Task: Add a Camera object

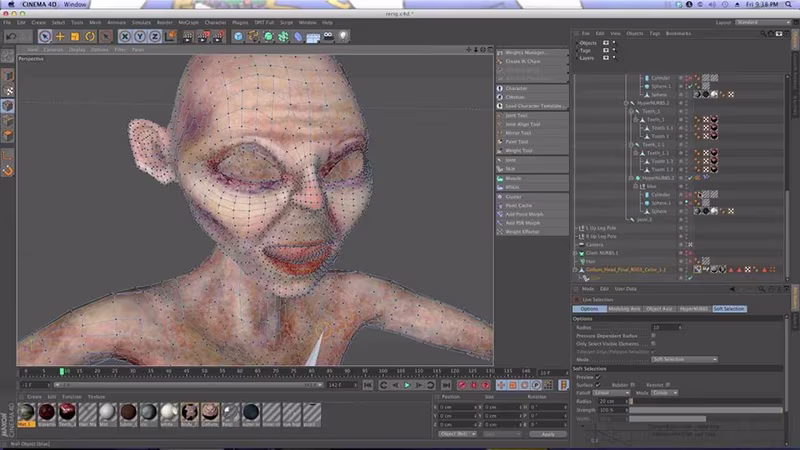Action: pos(328,36)
